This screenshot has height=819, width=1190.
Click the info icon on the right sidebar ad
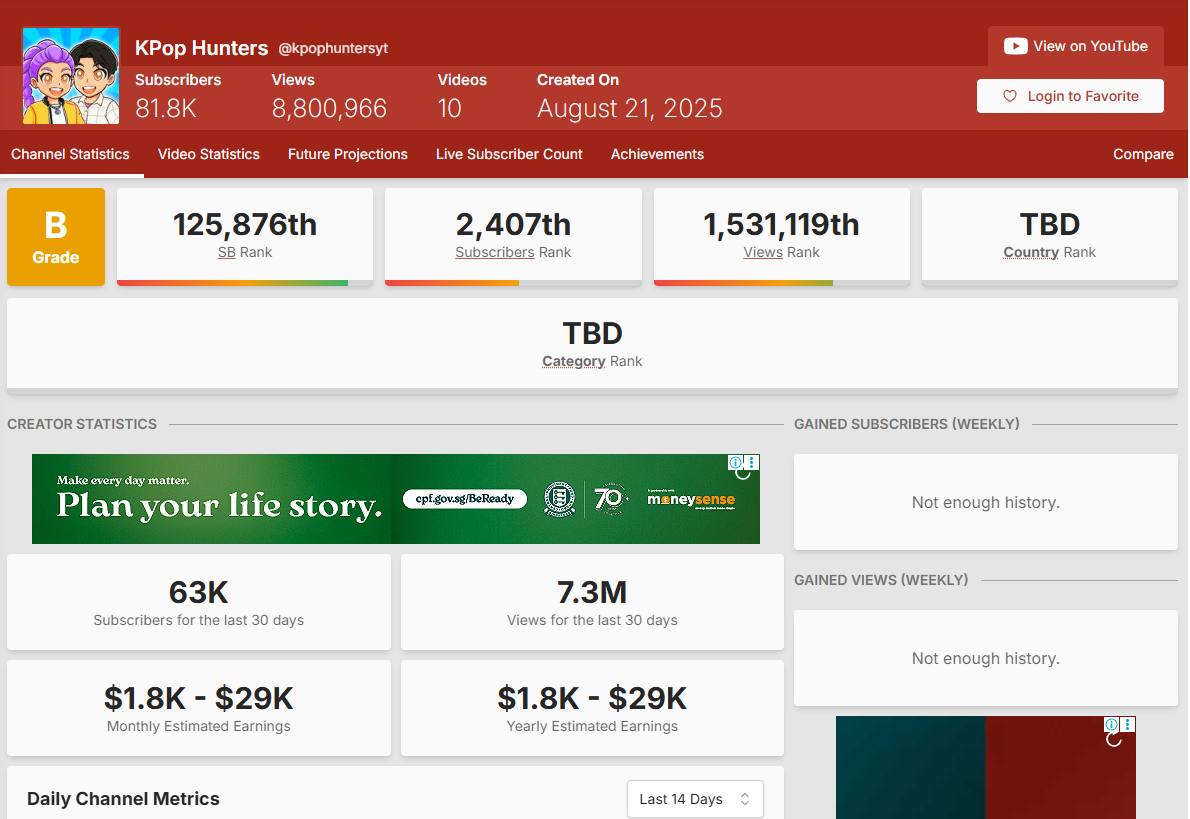click(1111, 724)
